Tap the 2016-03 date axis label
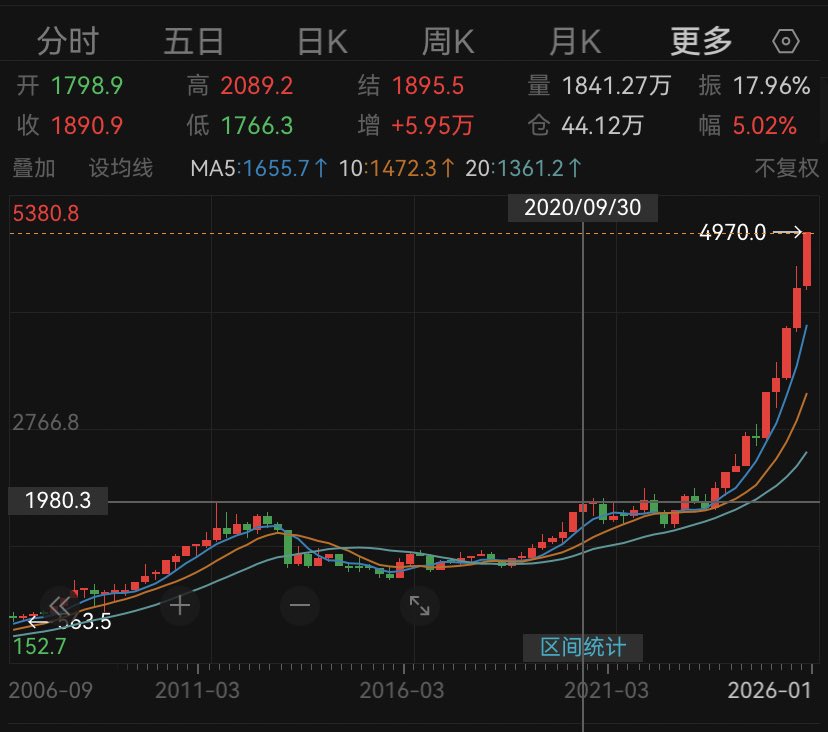Screen dimensions: 828x732 pyautogui.click(x=402, y=690)
